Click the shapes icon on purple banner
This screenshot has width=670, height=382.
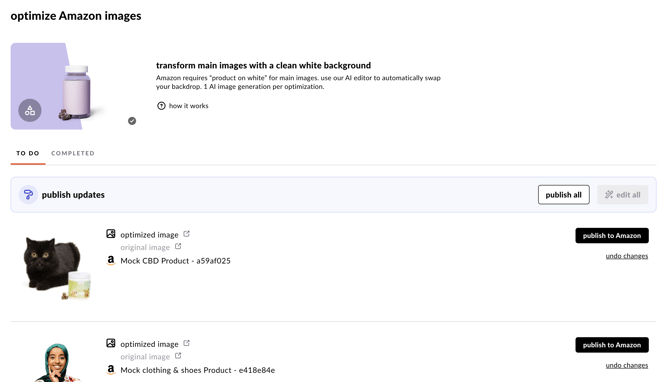[30, 110]
